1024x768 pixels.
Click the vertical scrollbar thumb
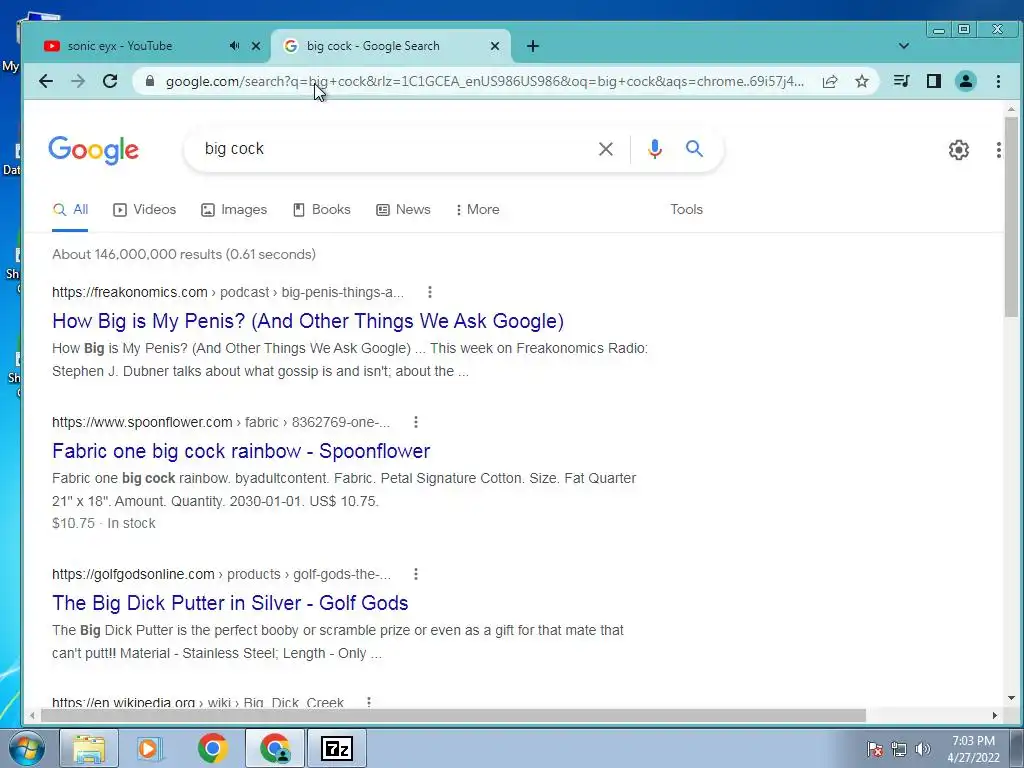click(x=1011, y=216)
